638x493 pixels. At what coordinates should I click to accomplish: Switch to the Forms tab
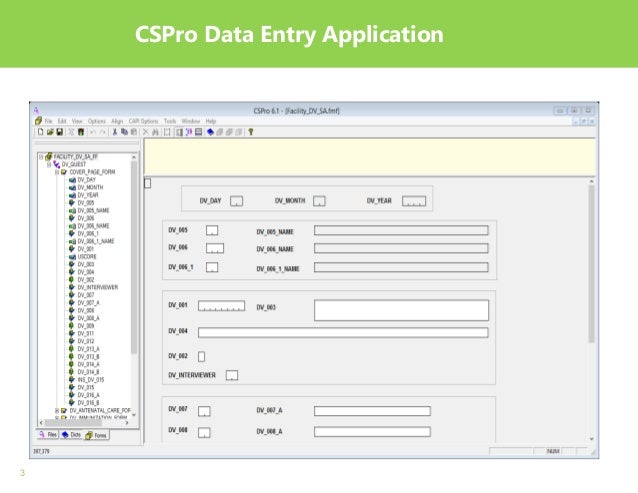pos(96,435)
